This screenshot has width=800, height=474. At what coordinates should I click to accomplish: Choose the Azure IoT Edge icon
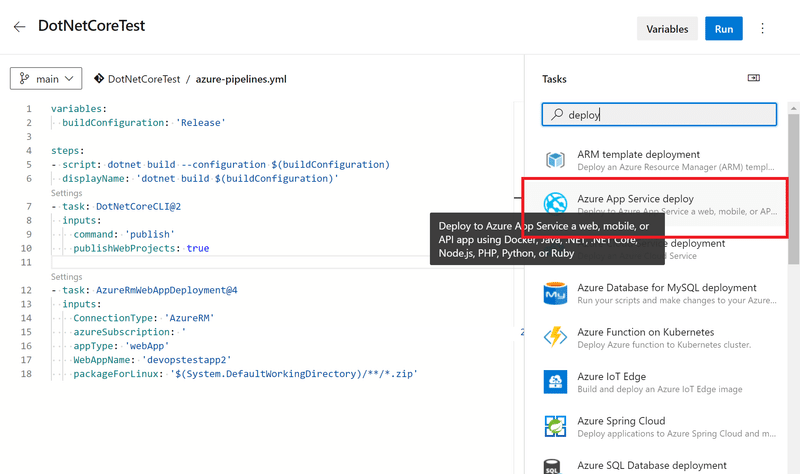(x=555, y=383)
